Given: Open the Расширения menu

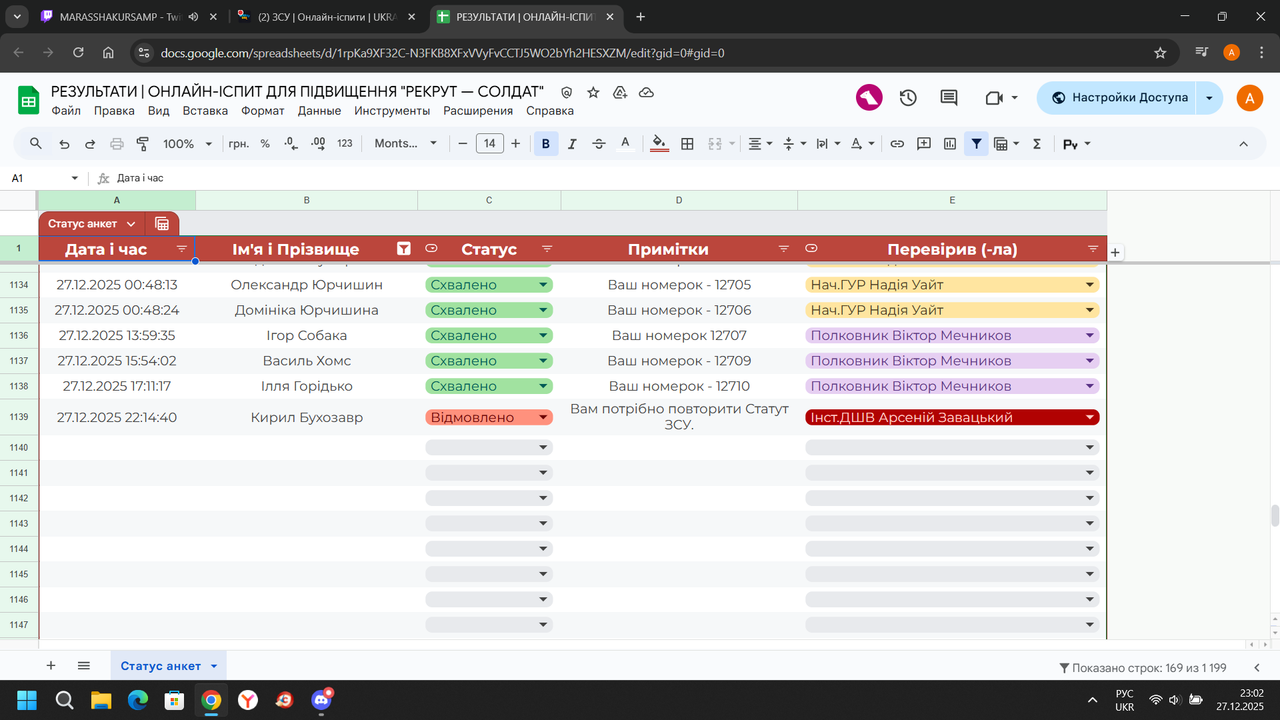Looking at the screenshot, I should (x=478, y=111).
